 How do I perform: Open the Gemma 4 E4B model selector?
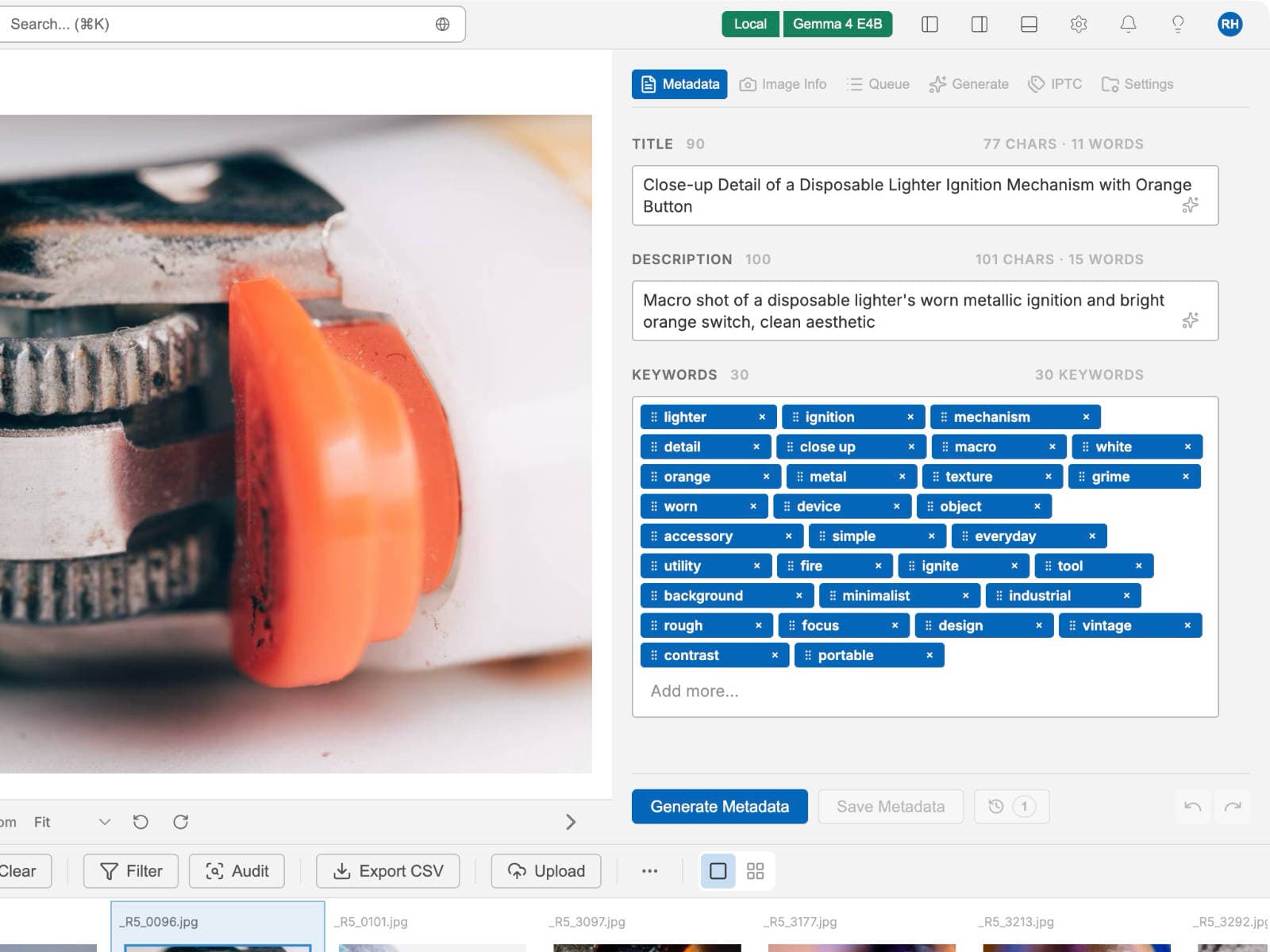(837, 24)
